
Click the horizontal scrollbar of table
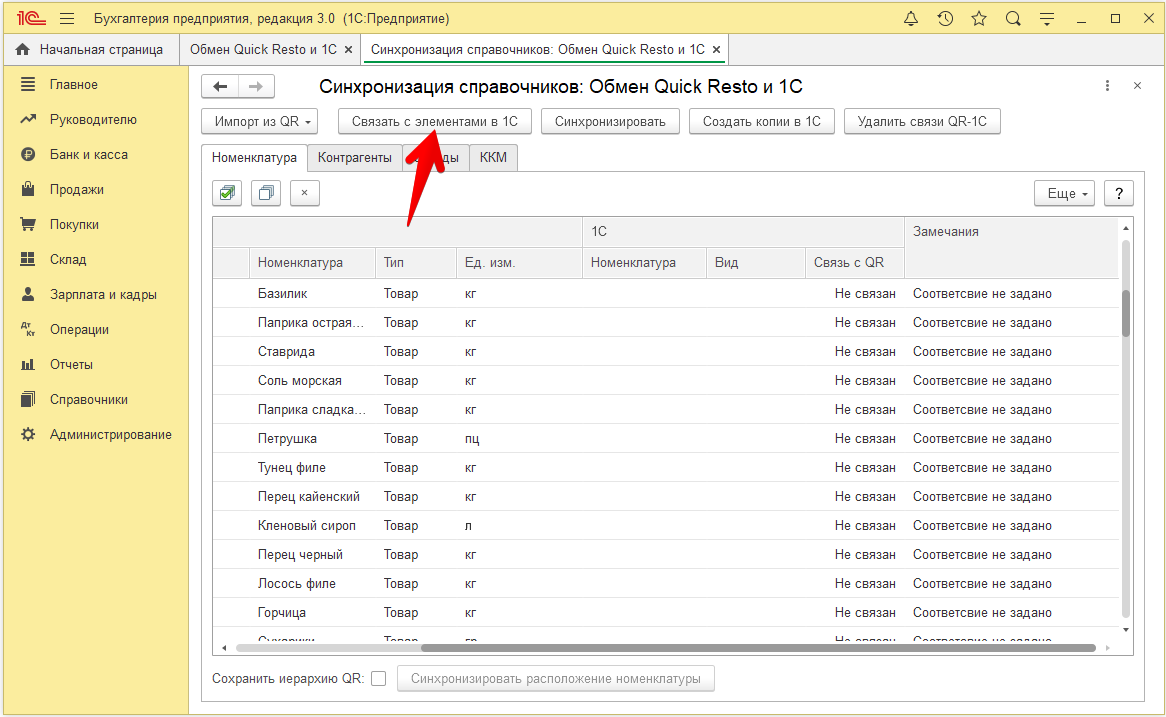point(758,648)
